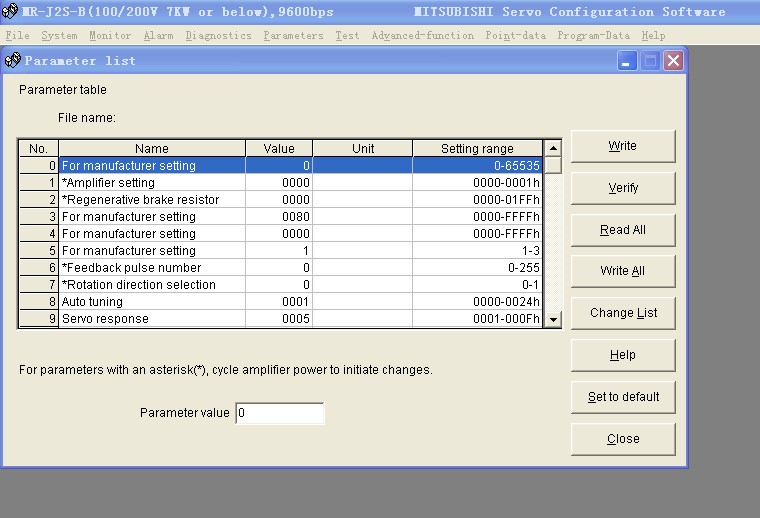
Task: Click the Change List button
Action: (x=622, y=313)
